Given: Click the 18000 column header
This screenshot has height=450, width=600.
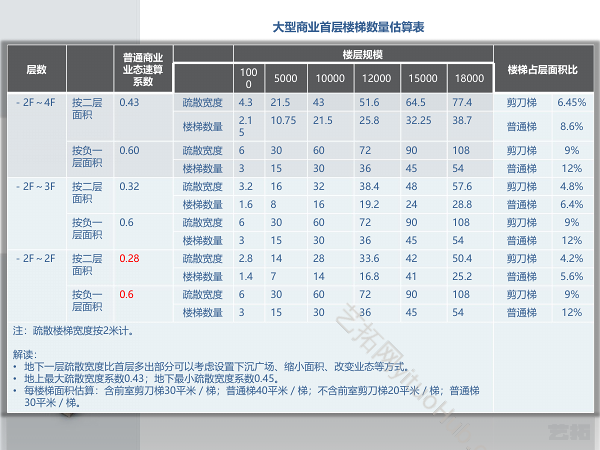Looking at the screenshot, I should point(469,78).
